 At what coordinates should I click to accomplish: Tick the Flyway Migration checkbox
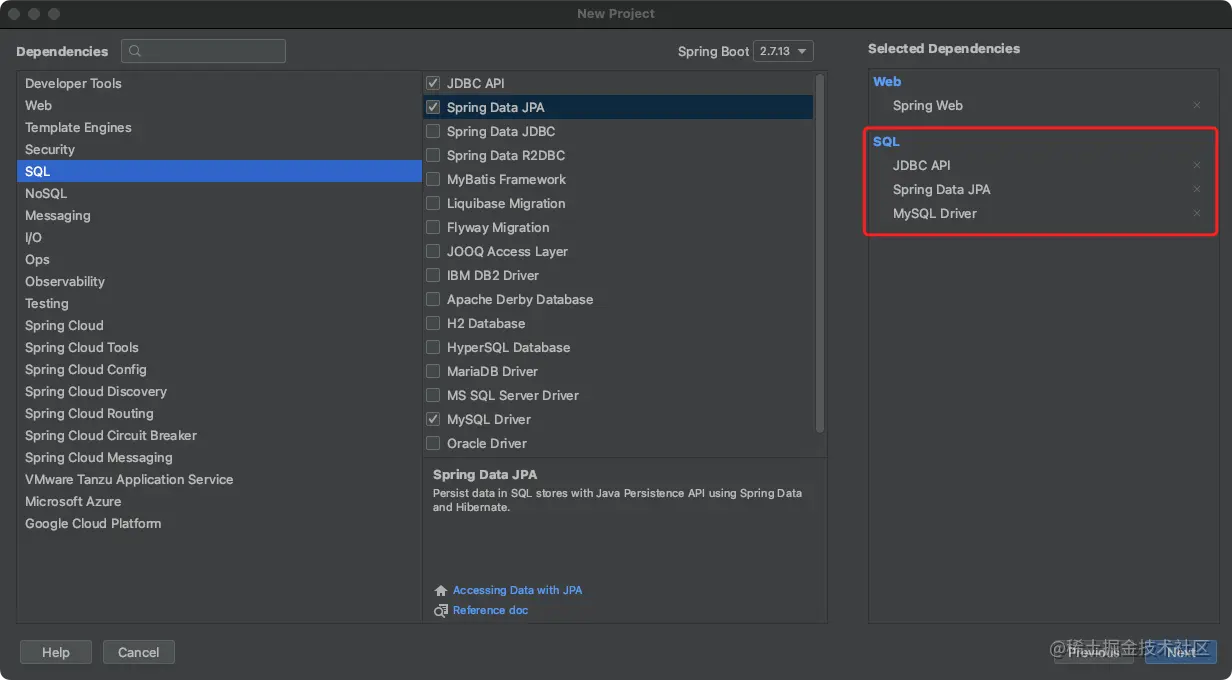433,228
